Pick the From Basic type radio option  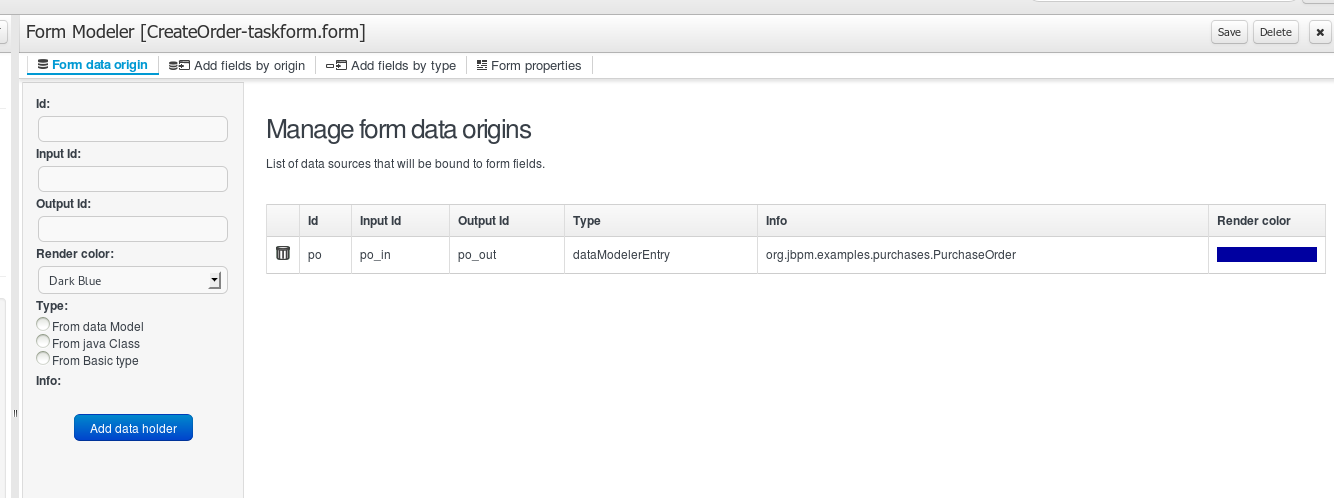point(43,359)
